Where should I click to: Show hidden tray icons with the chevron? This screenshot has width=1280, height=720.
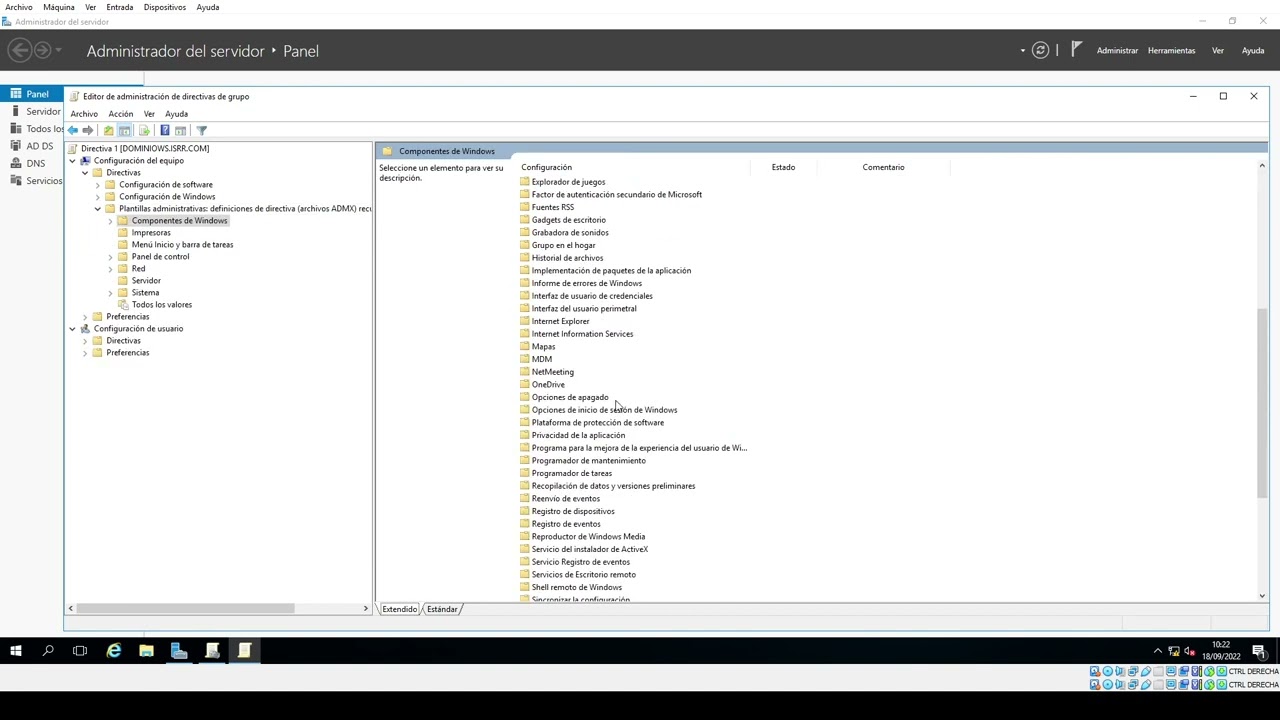1158,651
